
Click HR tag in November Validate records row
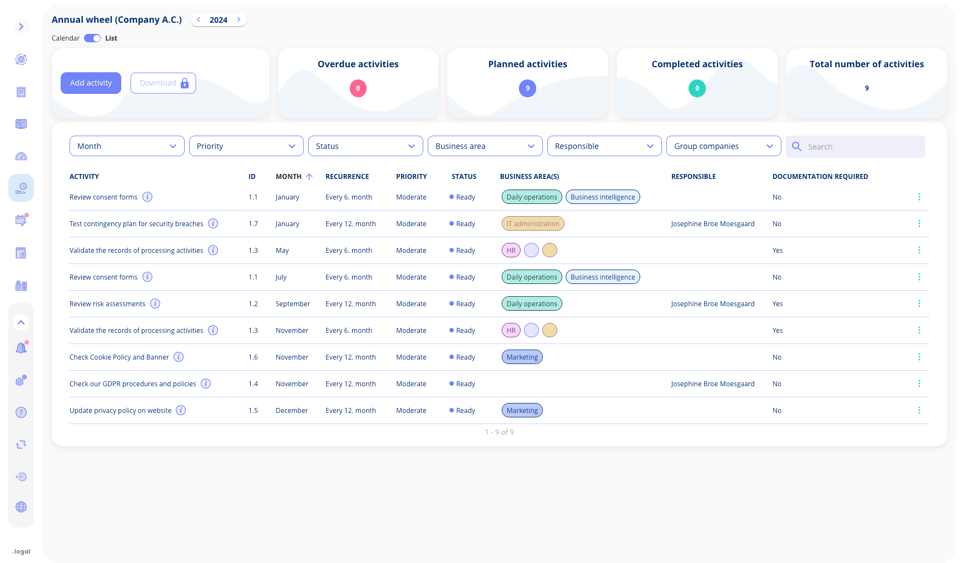[511, 330]
